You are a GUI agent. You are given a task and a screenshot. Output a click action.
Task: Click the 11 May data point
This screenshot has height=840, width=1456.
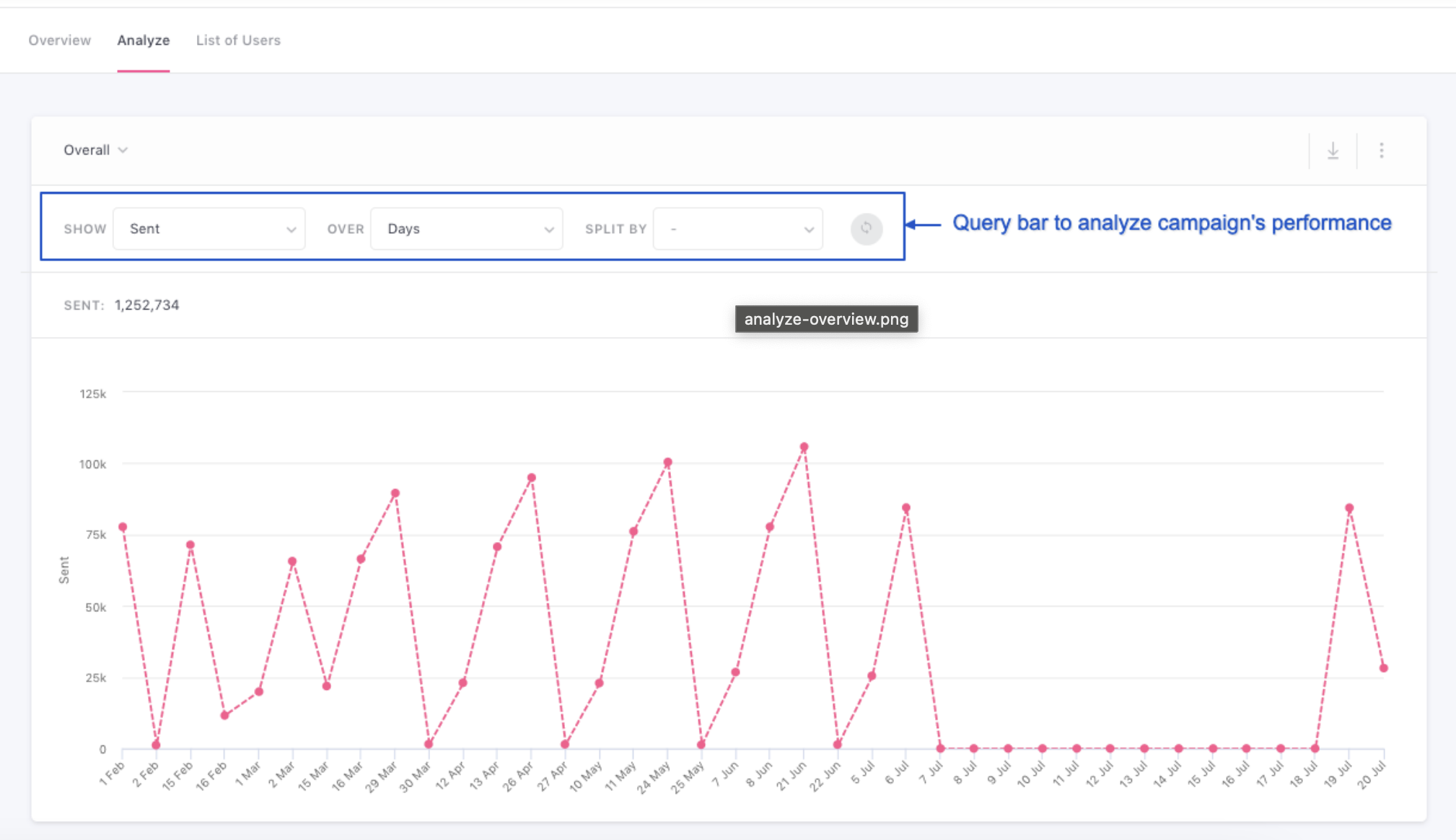coord(633,532)
